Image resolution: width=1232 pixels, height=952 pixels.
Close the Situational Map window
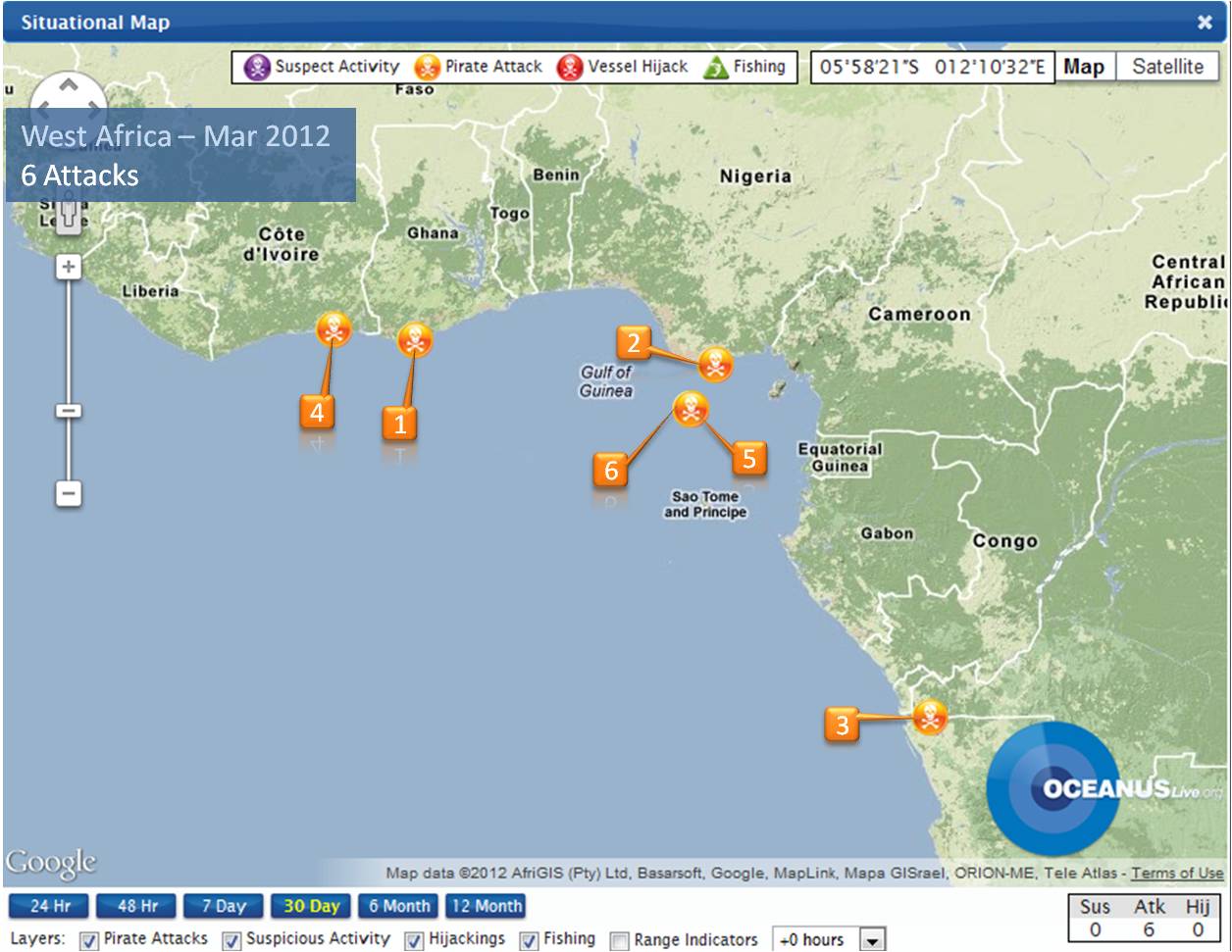tap(1205, 23)
